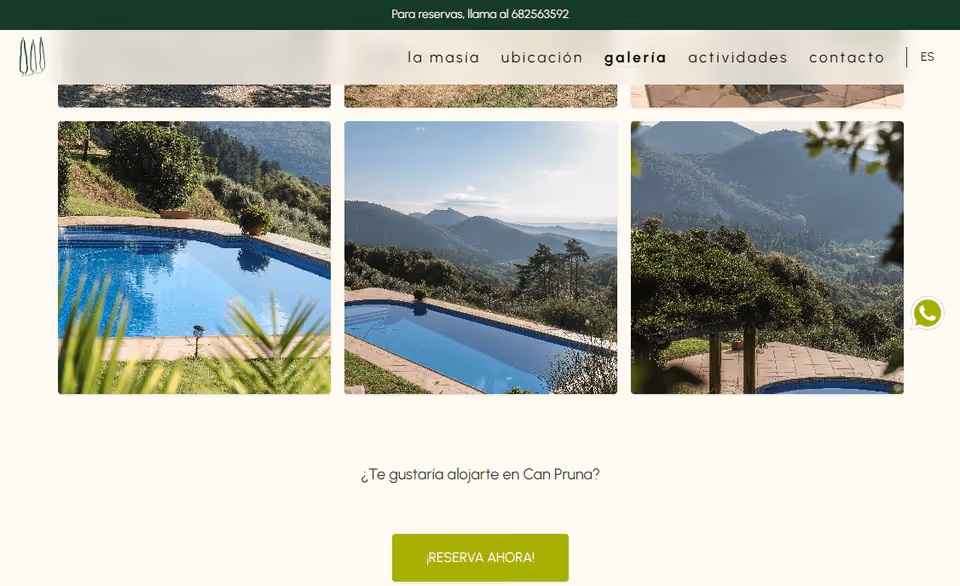The image size is (960, 586).
Task: Open the ubicación menu item
Action: click(x=542, y=58)
